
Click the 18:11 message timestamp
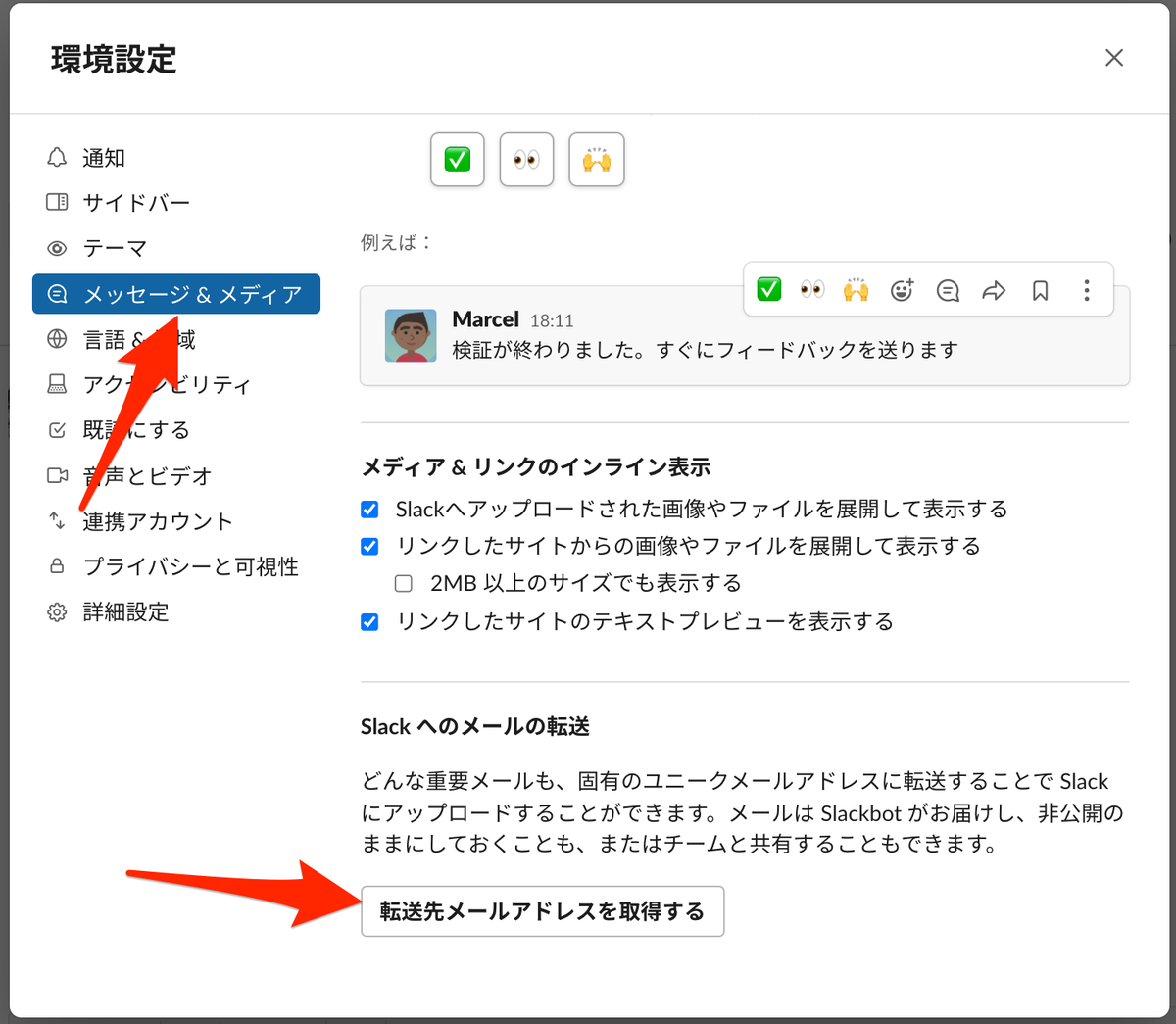pyautogui.click(x=552, y=320)
